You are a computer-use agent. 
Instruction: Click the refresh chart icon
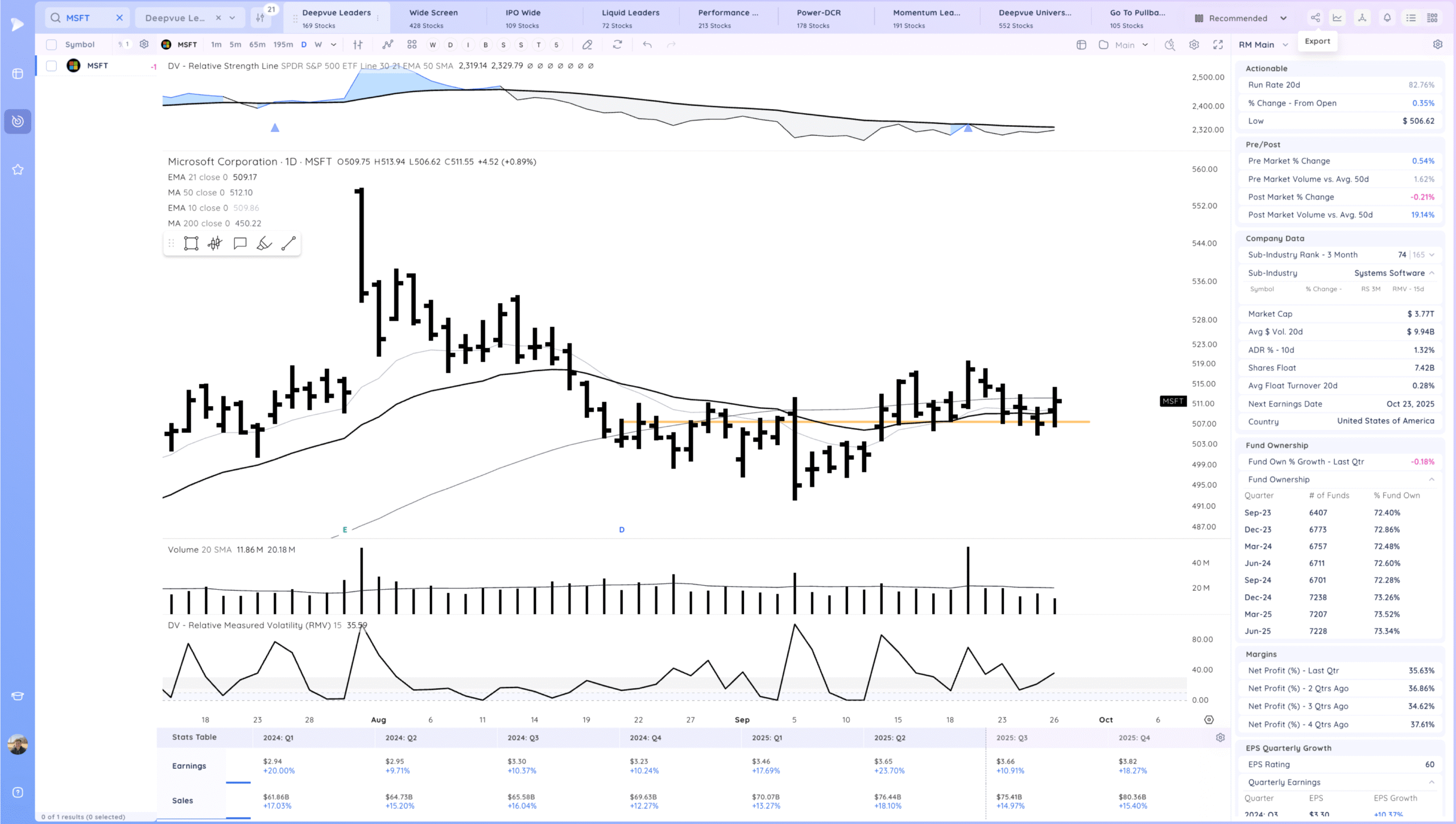tap(617, 44)
